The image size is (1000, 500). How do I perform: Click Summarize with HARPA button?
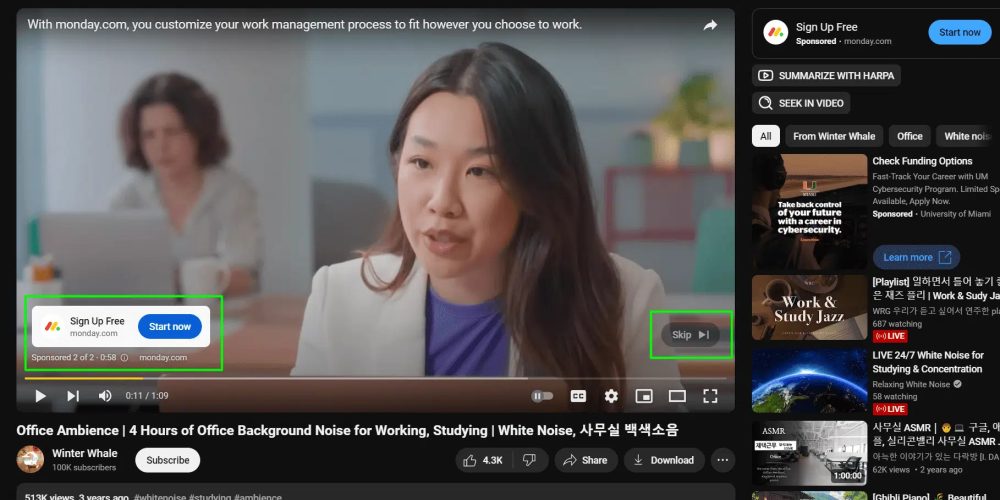[x=826, y=75]
